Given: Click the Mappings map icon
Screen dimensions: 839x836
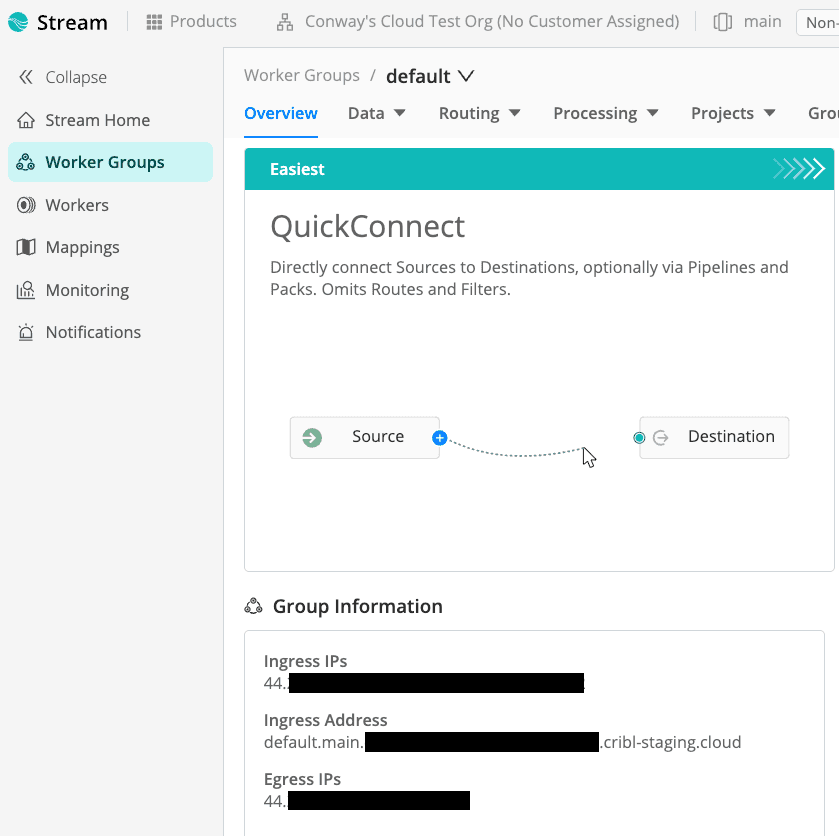Looking at the screenshot, I should pos(26,247).
